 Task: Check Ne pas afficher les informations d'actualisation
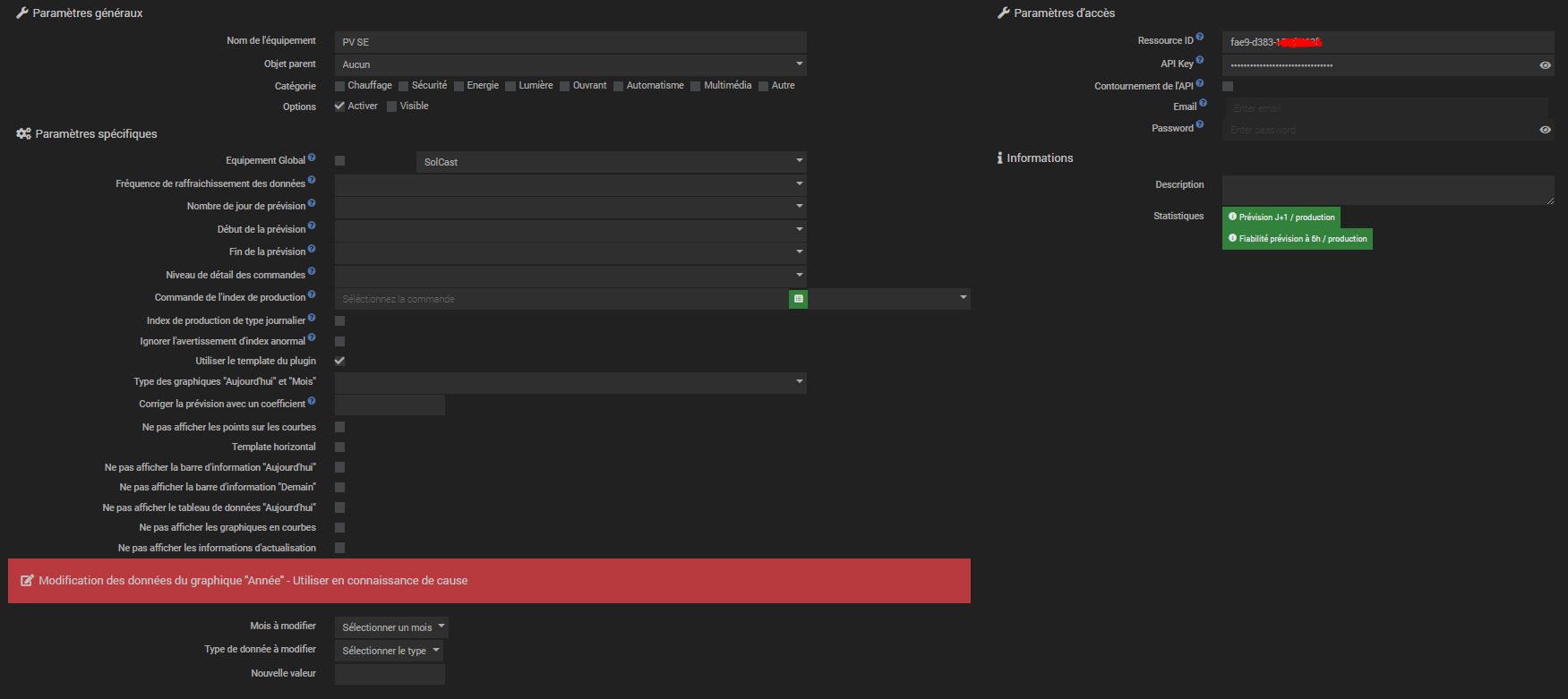(340, 548)
